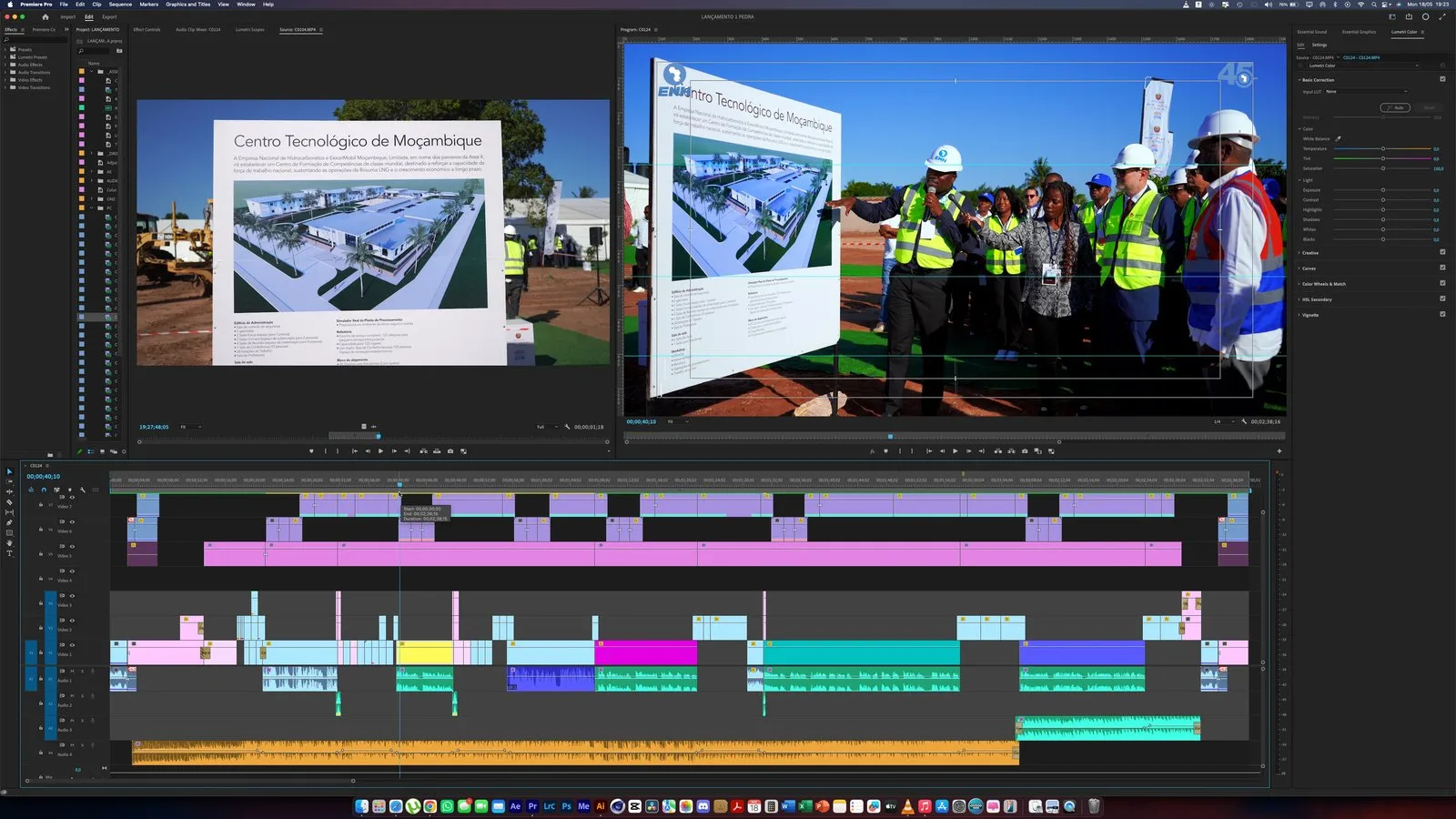Open Photoshop in the Dock
The height and width of the screenshot is (819, 1456).
(566, 806)
